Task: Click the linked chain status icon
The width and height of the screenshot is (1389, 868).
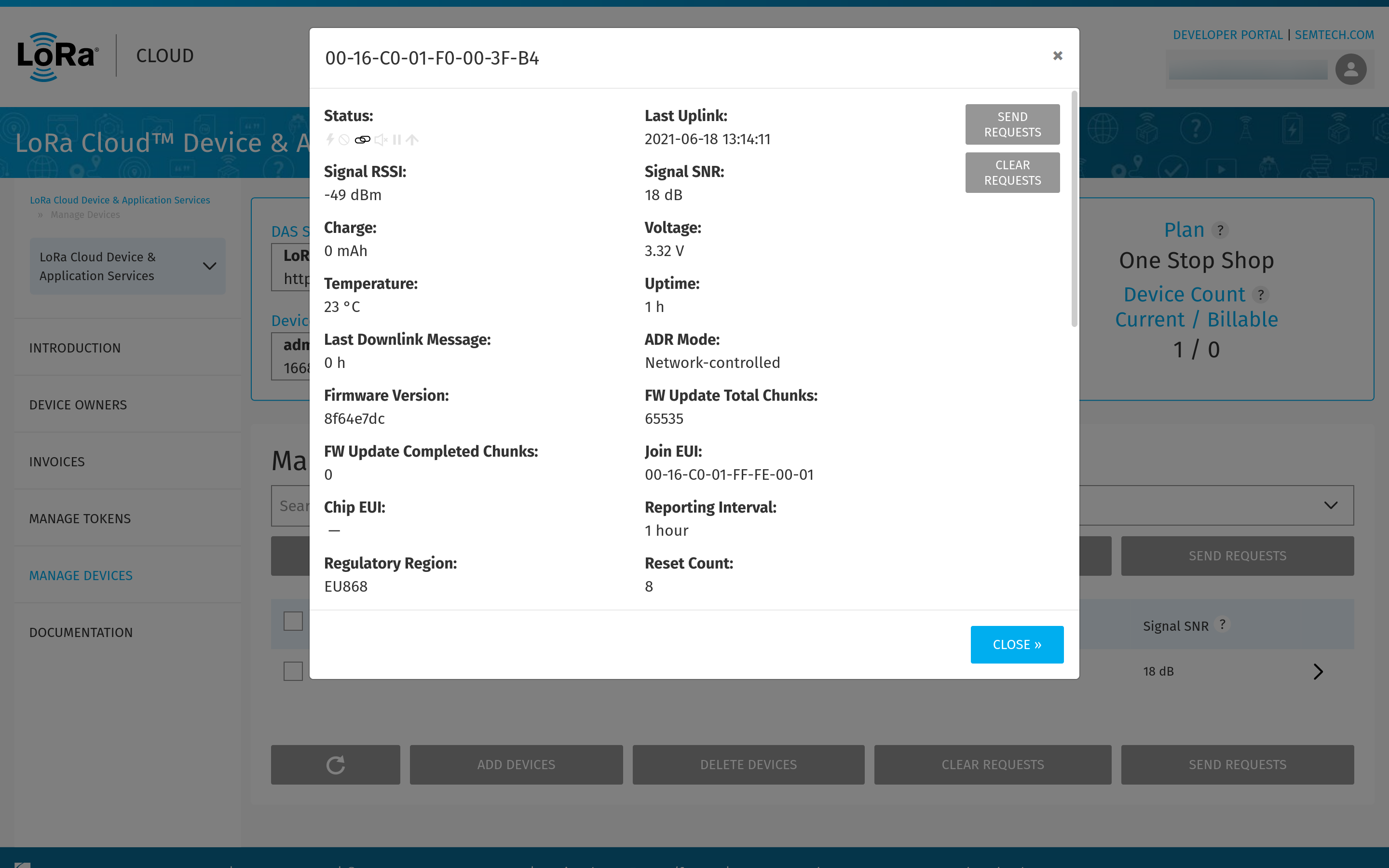Action: (362, 139)
